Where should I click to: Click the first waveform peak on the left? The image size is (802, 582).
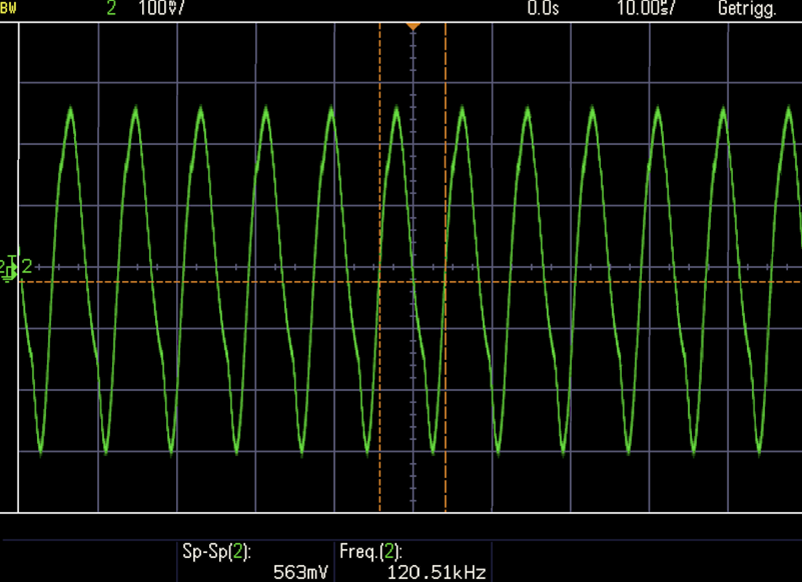click(70, 108)
